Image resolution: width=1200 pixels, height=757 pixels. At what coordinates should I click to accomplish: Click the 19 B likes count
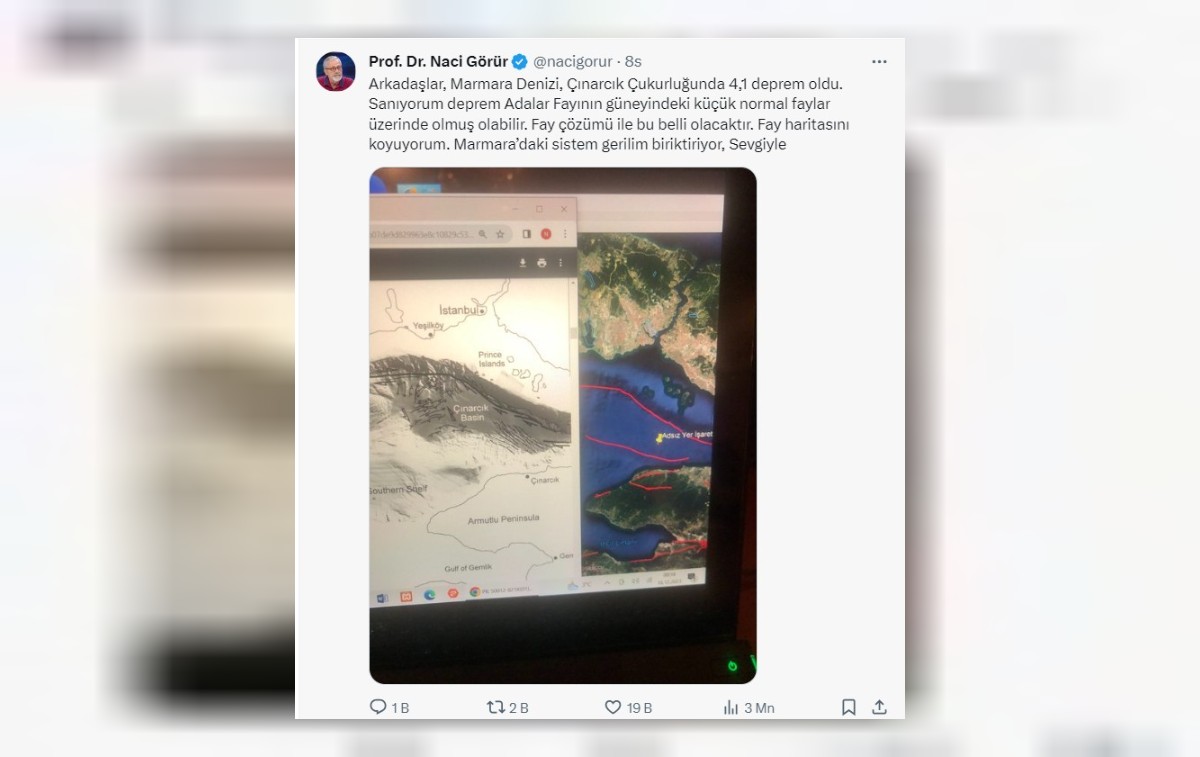pyautogui.click(x=640, y=708)
